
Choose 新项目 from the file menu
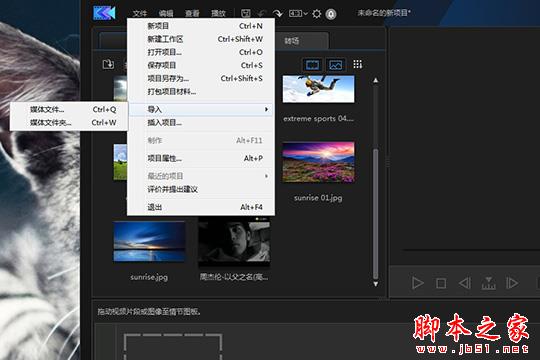point(201,26)
